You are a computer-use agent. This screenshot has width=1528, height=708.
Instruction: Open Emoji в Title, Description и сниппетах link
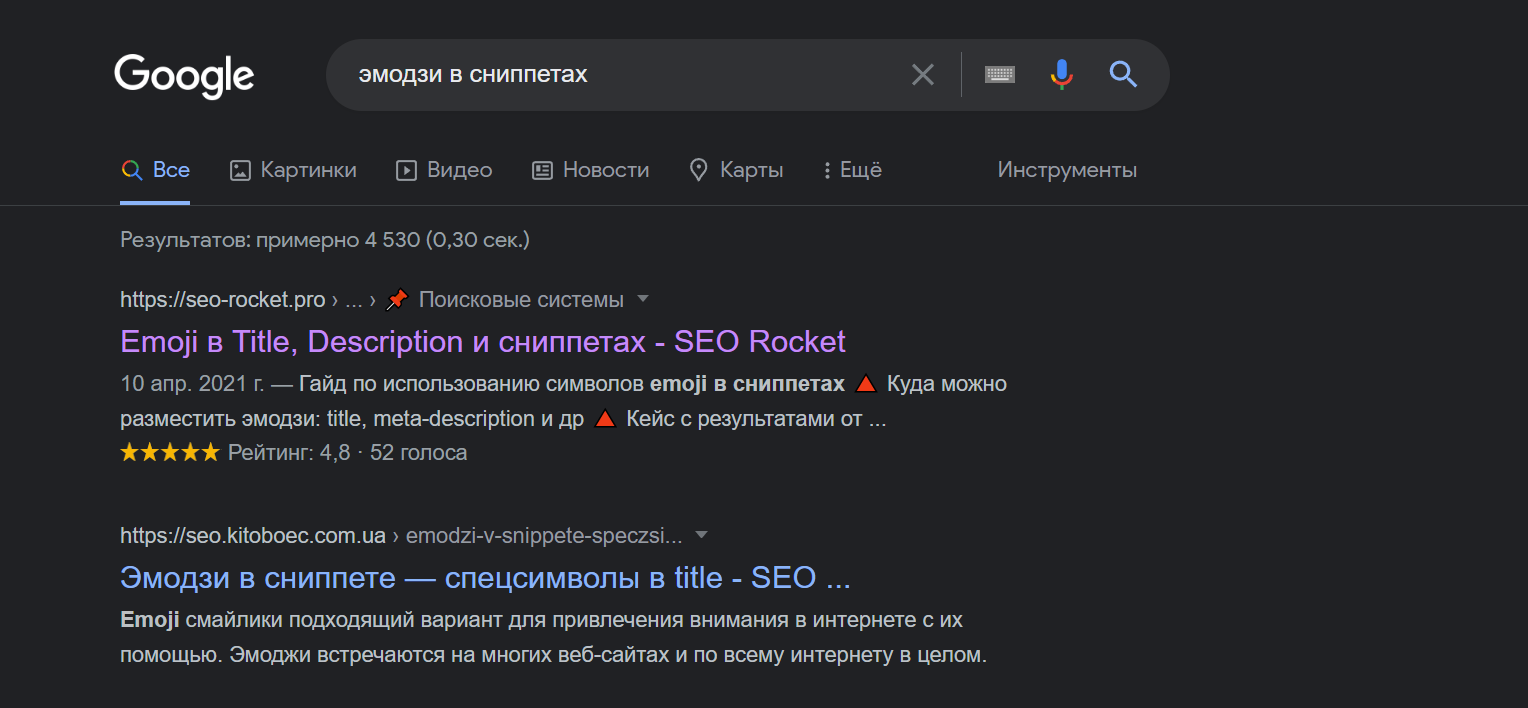tap(483, 342)
